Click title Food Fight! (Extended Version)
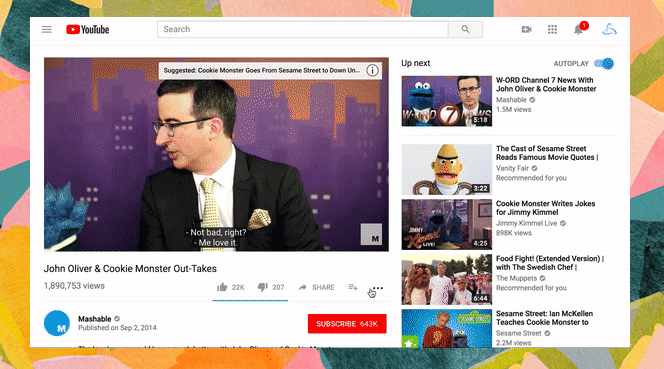The height and width of the screenshot is (369, 664). coord(550,263)
